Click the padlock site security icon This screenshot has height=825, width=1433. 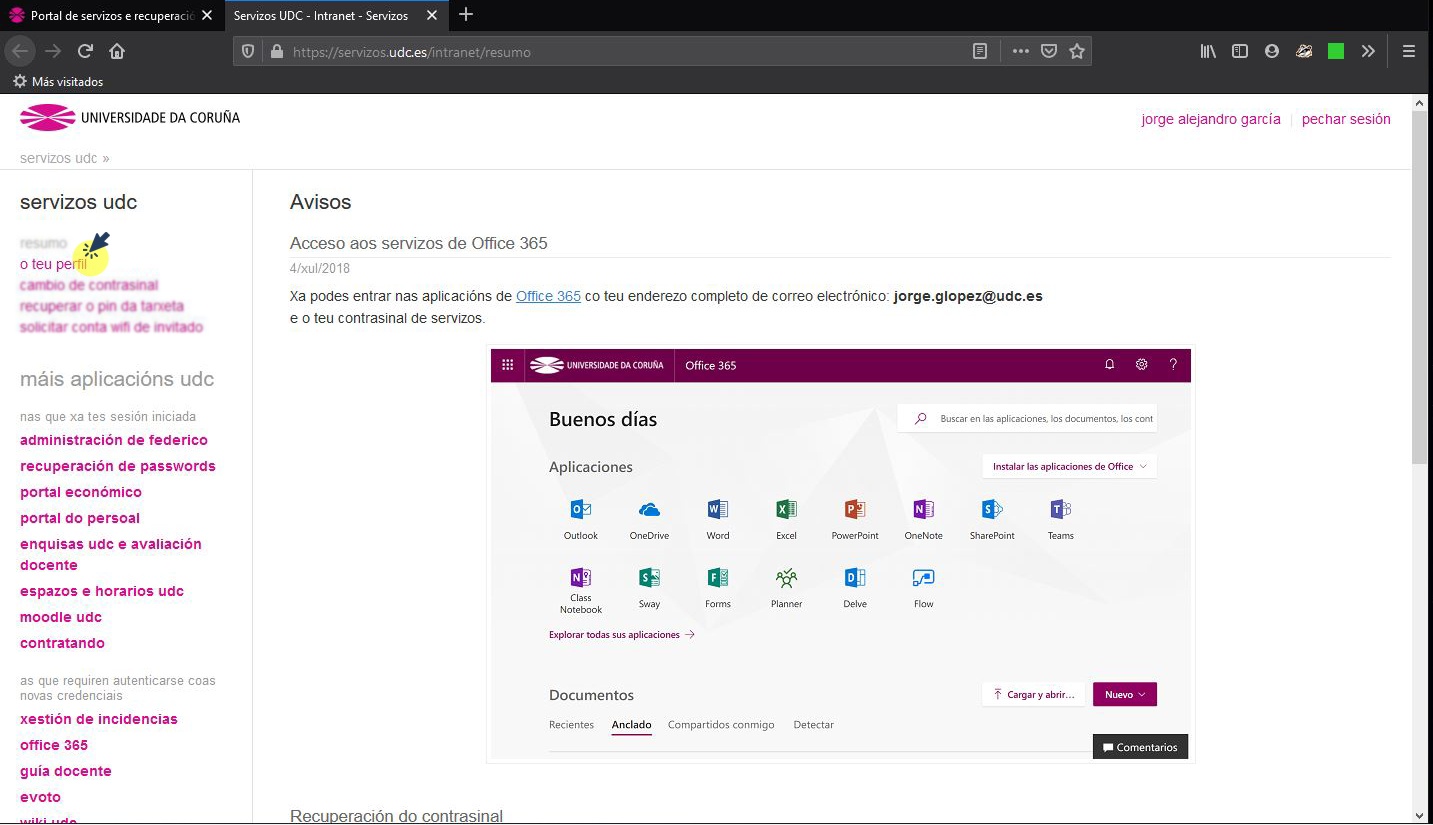pyautogui.click(x=277, y=52)
